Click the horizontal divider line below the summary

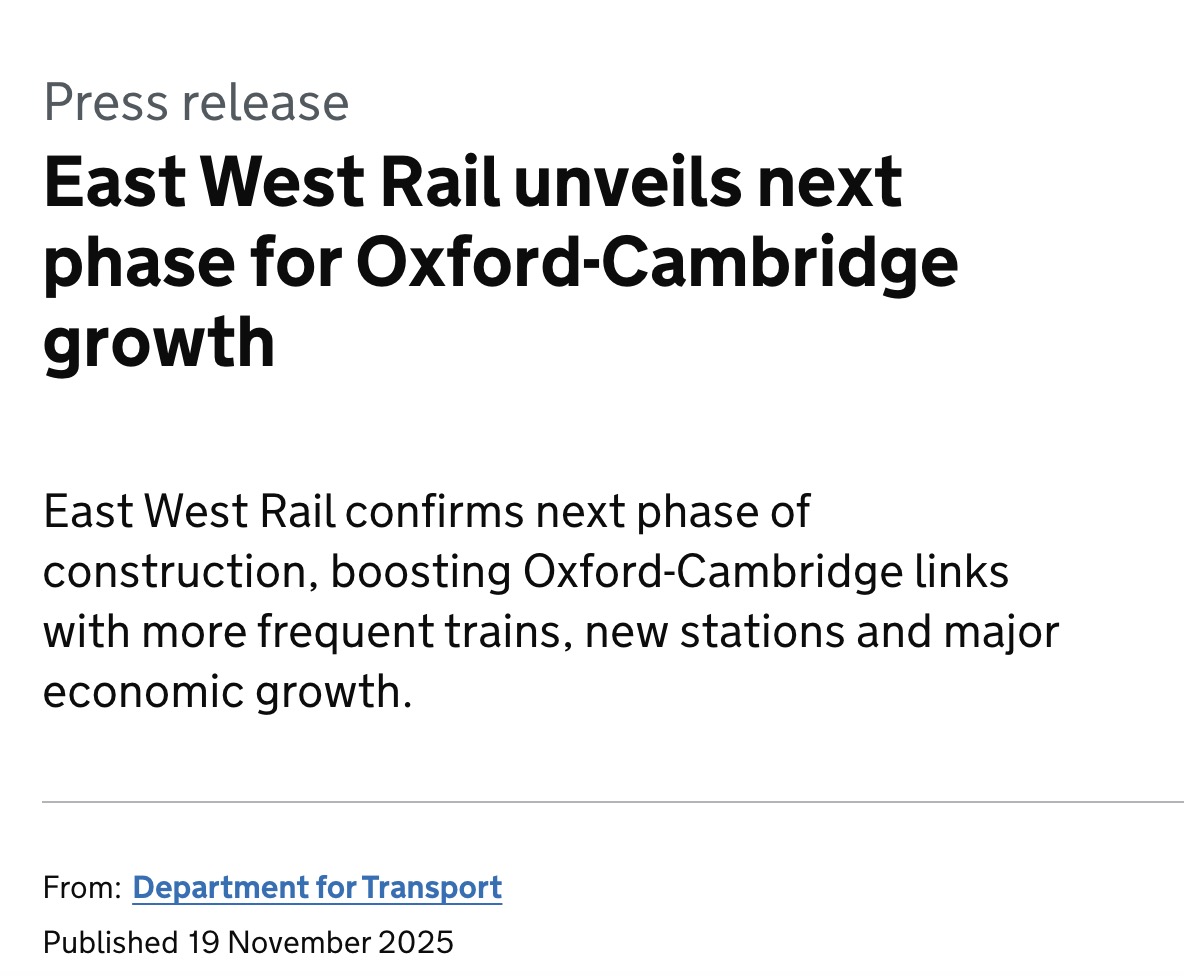[612, 802]
